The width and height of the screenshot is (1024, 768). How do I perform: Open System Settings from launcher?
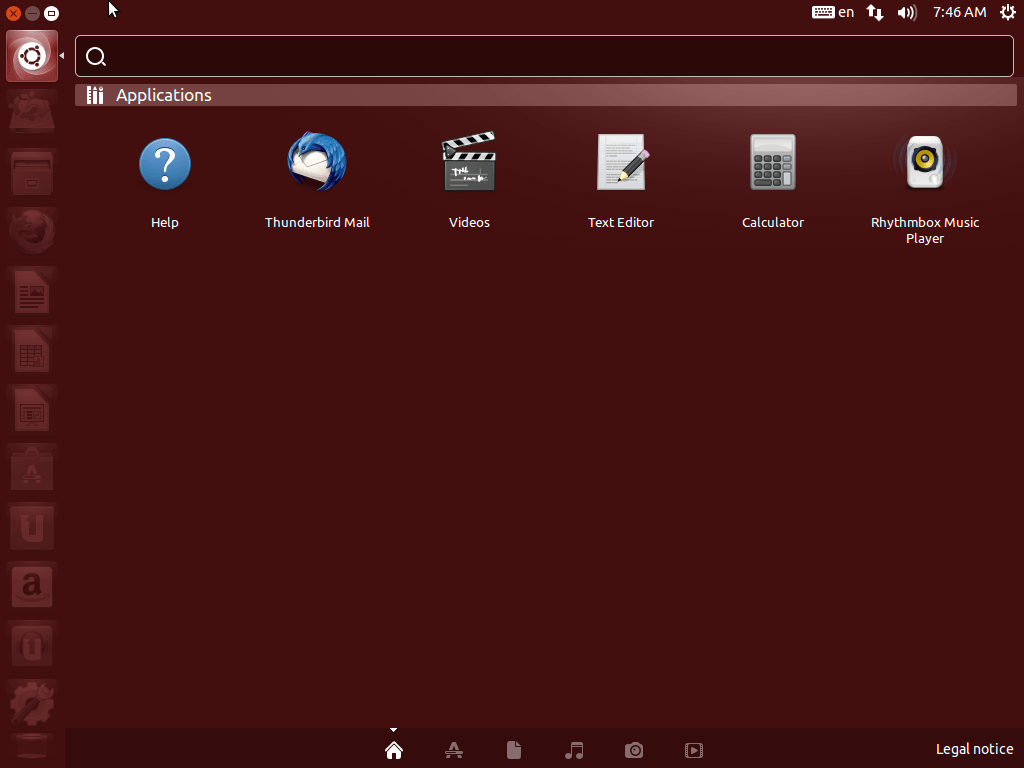click(x=32, y=704)
